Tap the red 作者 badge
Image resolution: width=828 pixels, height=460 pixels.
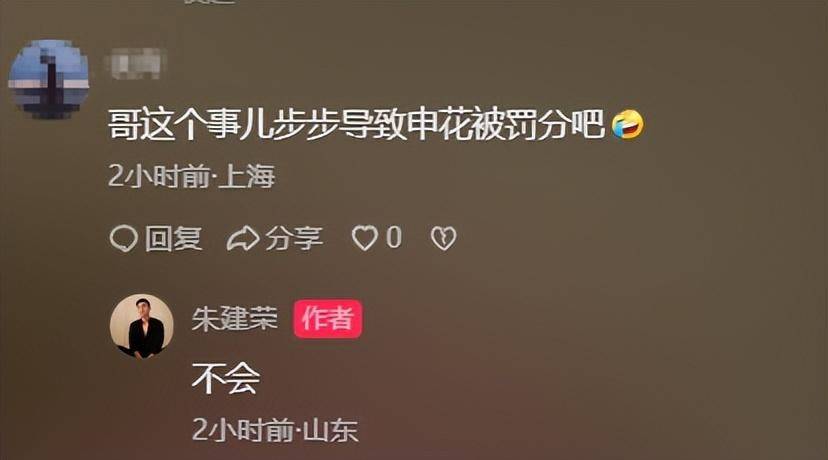328,318
